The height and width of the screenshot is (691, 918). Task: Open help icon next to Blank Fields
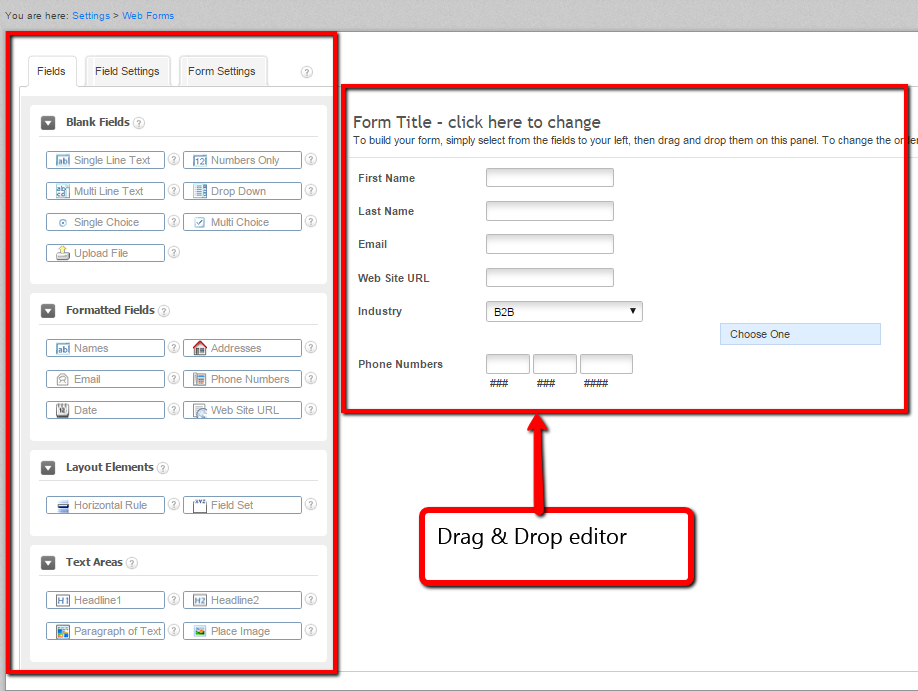click(x=139, y=123)
